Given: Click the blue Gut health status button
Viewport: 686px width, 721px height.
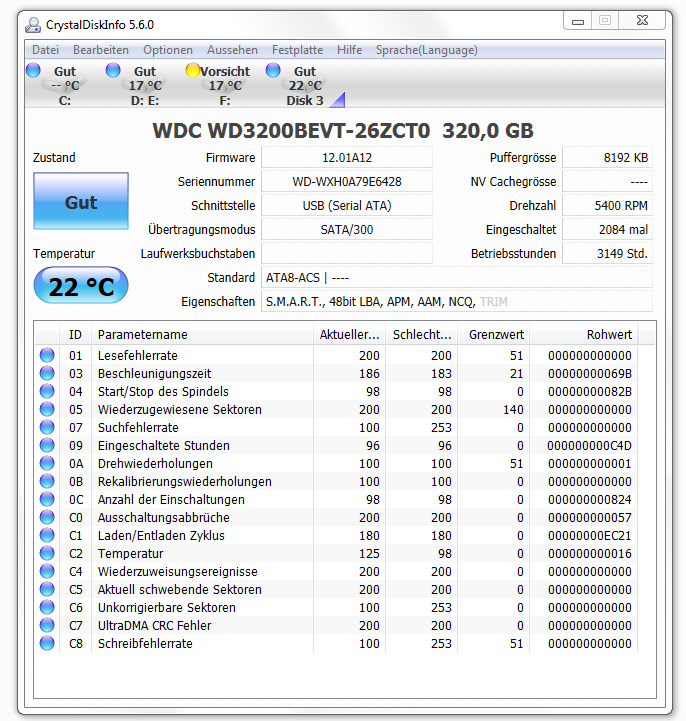Looking at the screenshot, I should click(81, 201).
